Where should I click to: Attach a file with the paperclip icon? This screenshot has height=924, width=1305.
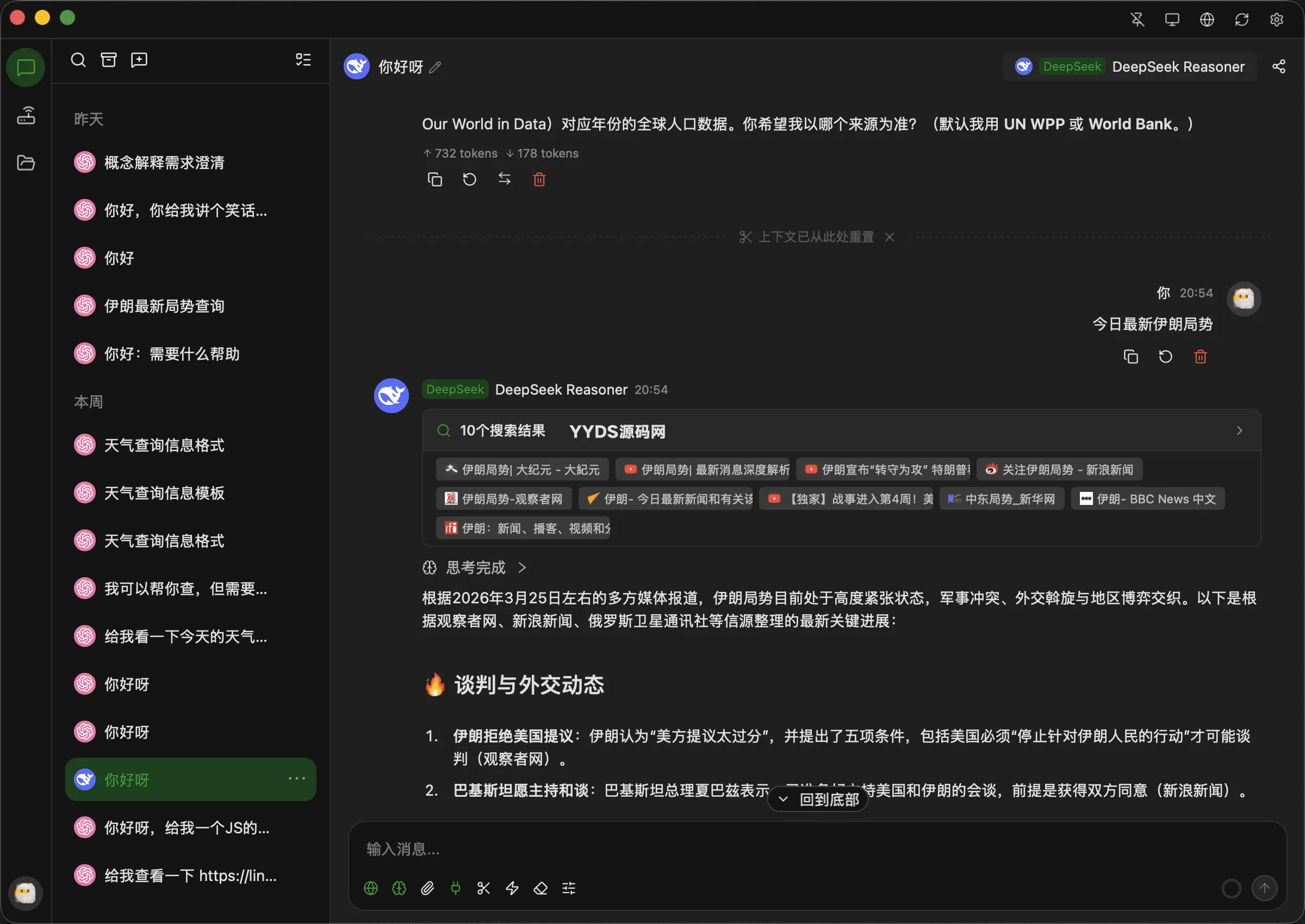427,888
